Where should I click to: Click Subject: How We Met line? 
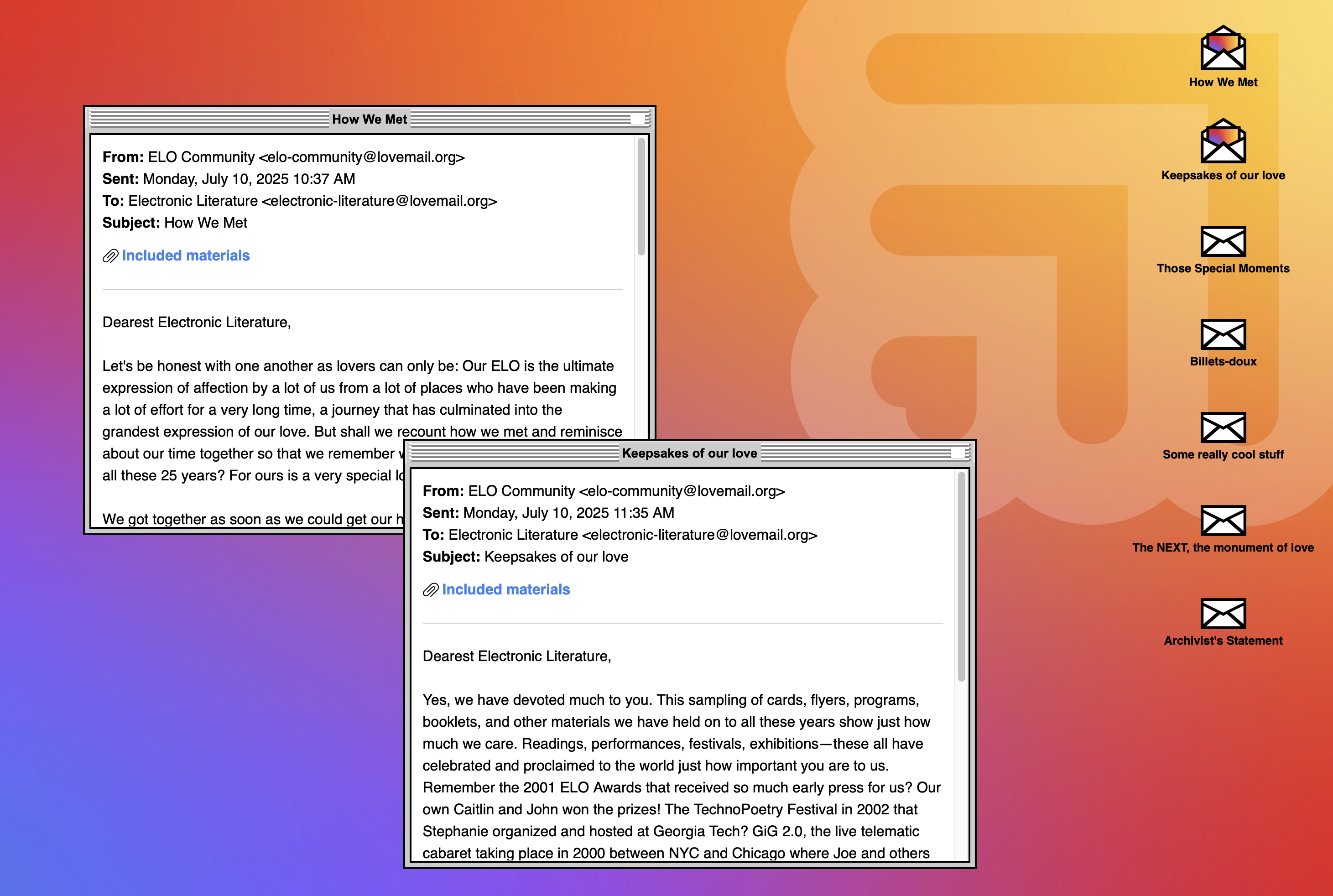[175, 223]
